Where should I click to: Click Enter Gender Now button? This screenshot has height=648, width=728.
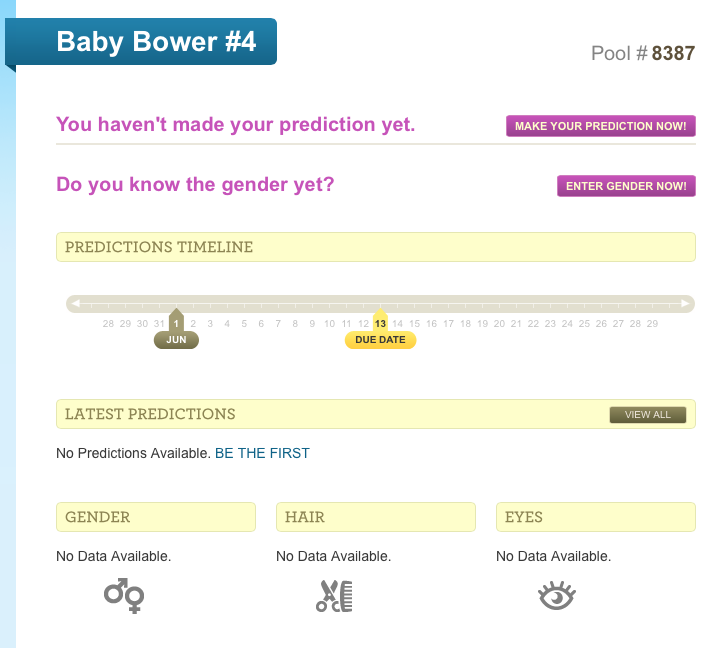tap(626, 186)
